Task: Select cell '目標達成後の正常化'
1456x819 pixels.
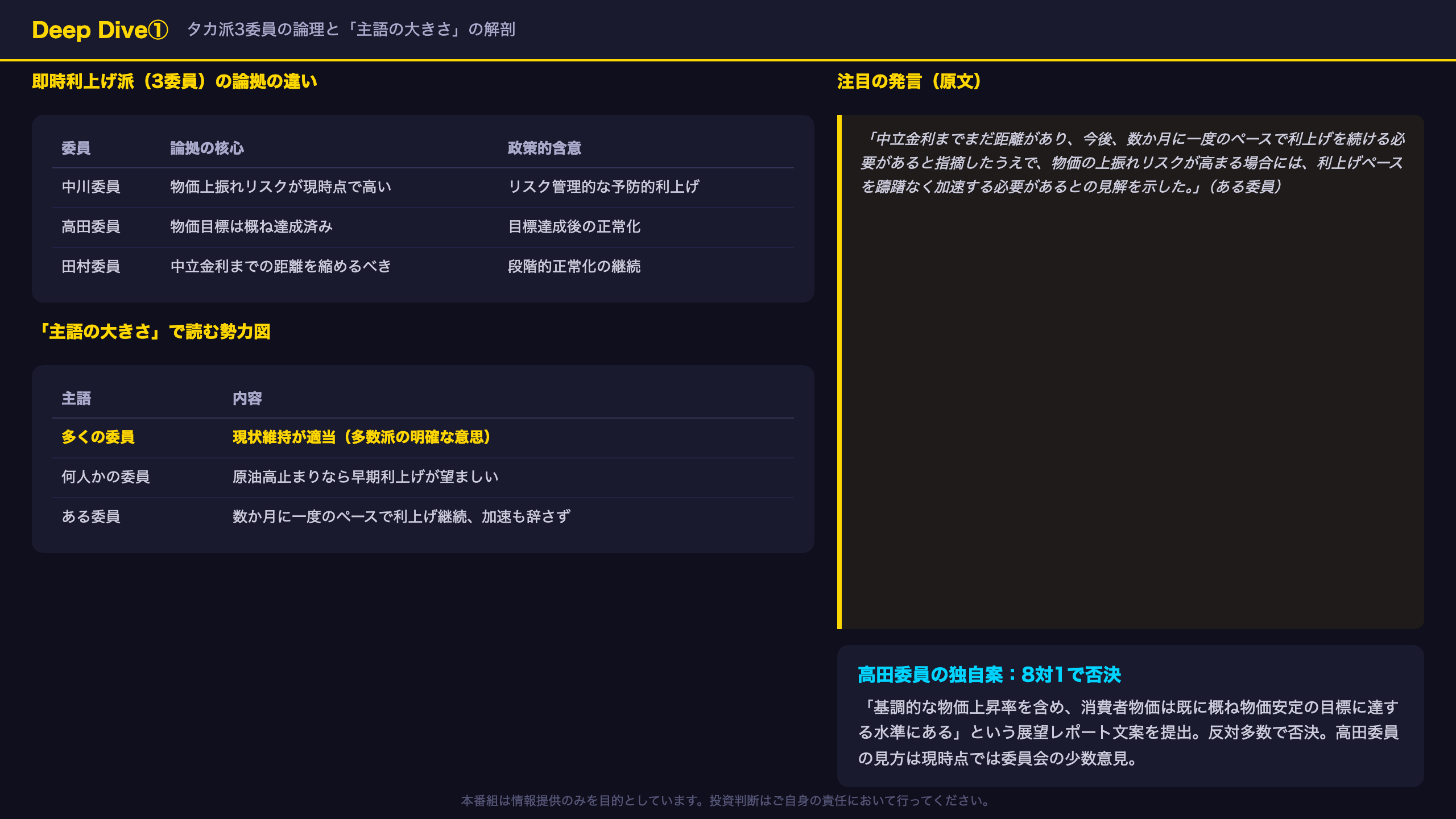Action: [574, 226]
